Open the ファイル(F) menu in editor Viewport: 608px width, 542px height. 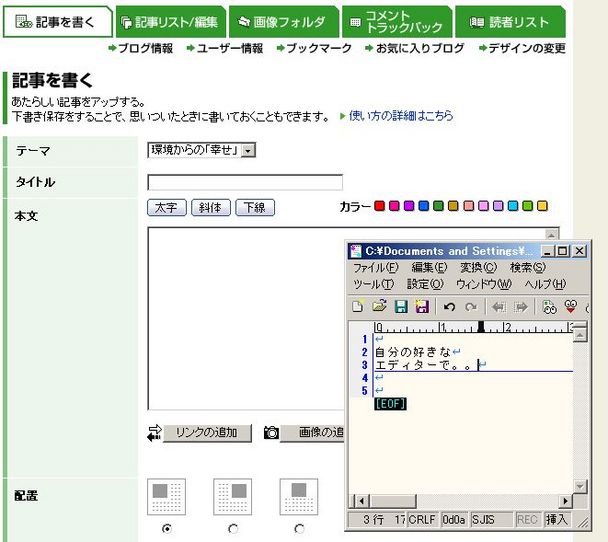pyautogui.click(x=376, y=268)
